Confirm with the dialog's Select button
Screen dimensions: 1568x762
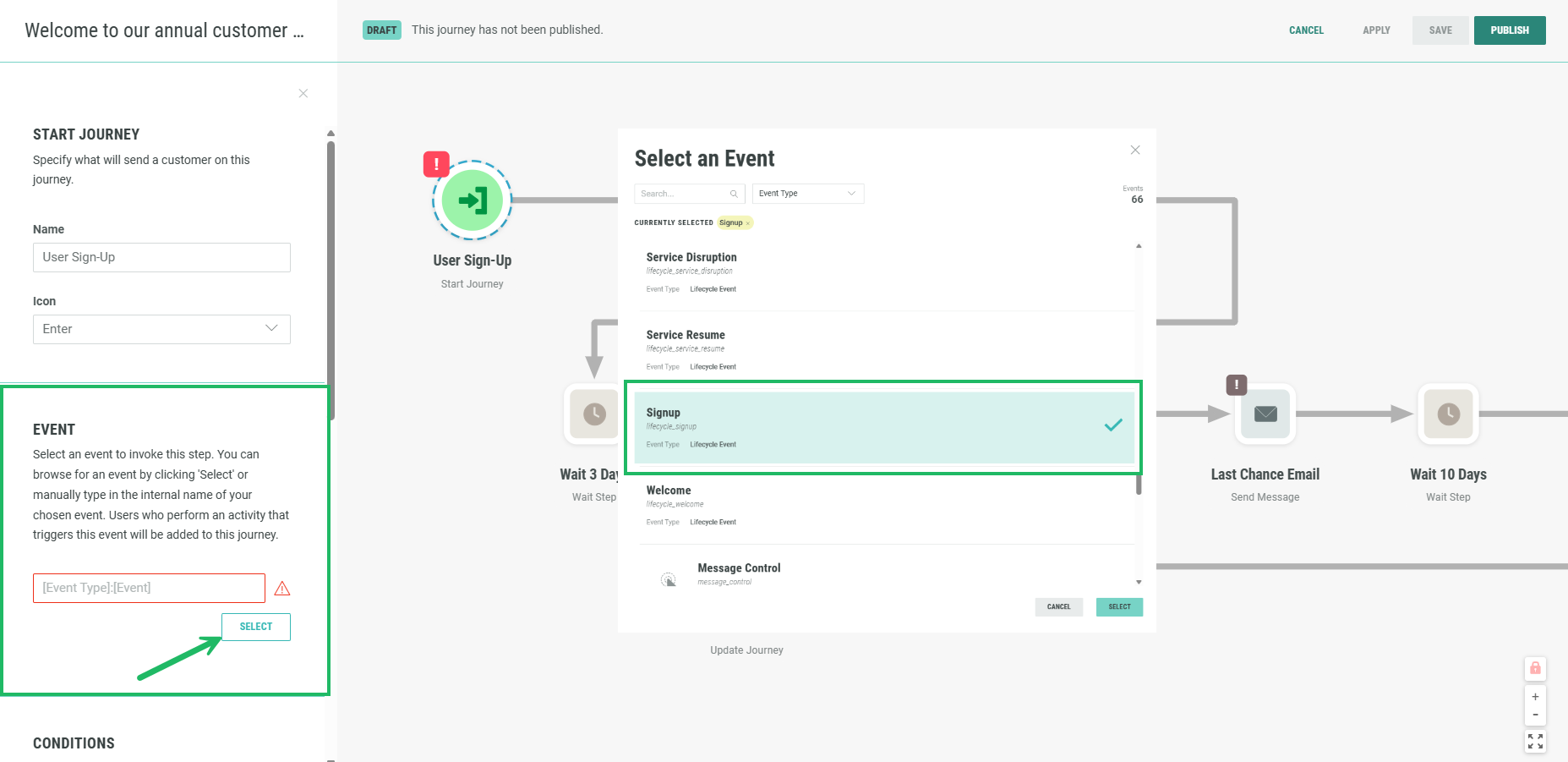pos(1119,606)
